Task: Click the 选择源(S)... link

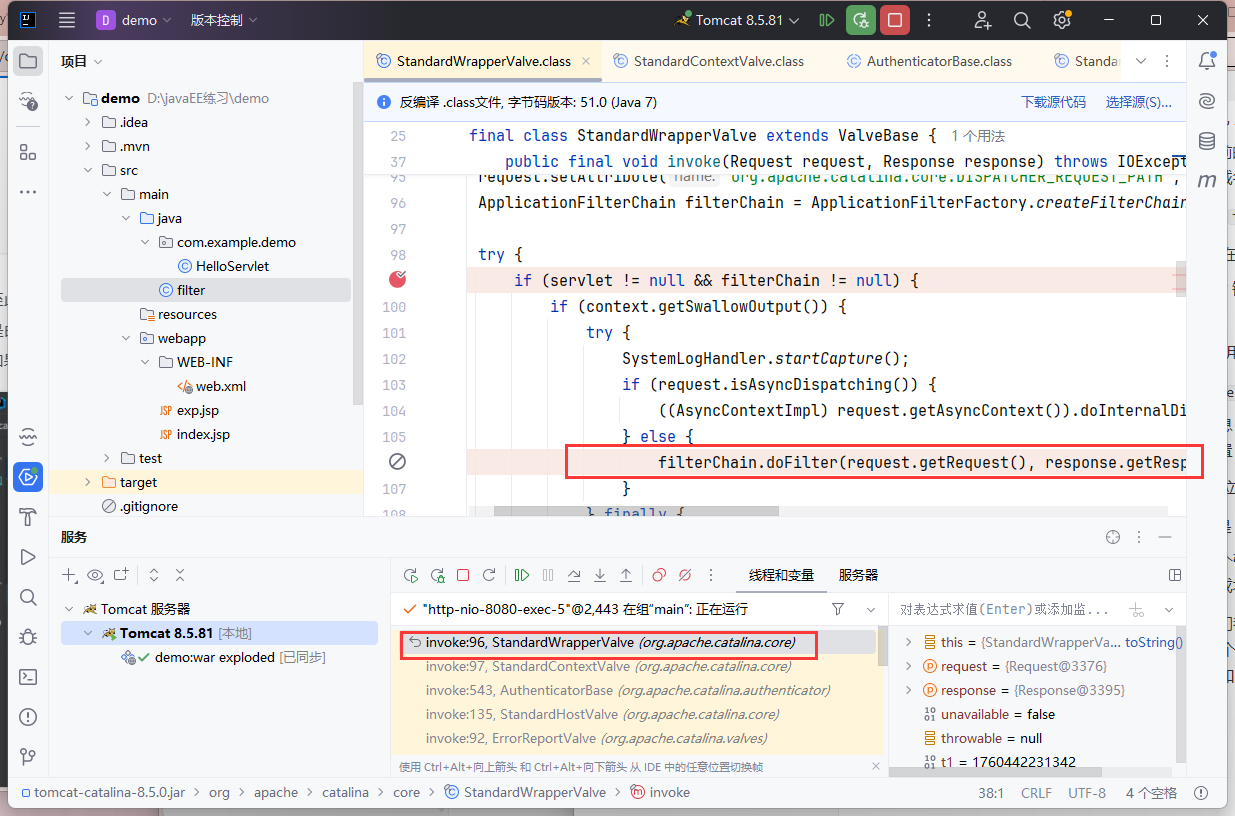Action: coord(1138,102)
